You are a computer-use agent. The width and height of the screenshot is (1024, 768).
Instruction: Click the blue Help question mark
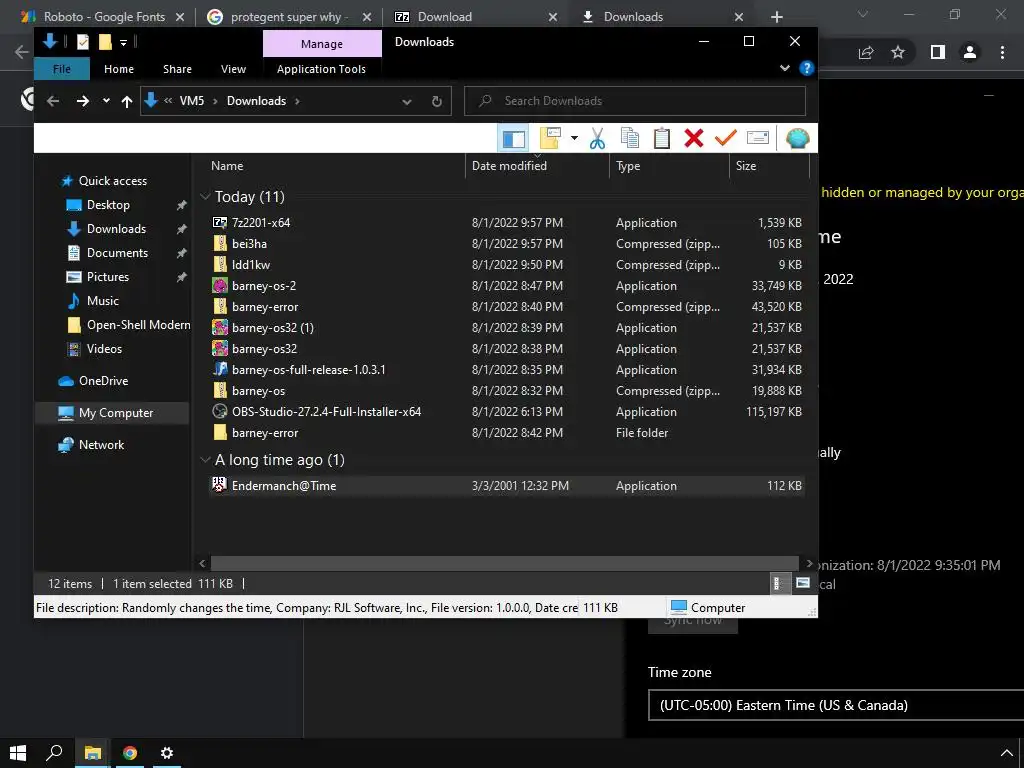pos(807,68)
